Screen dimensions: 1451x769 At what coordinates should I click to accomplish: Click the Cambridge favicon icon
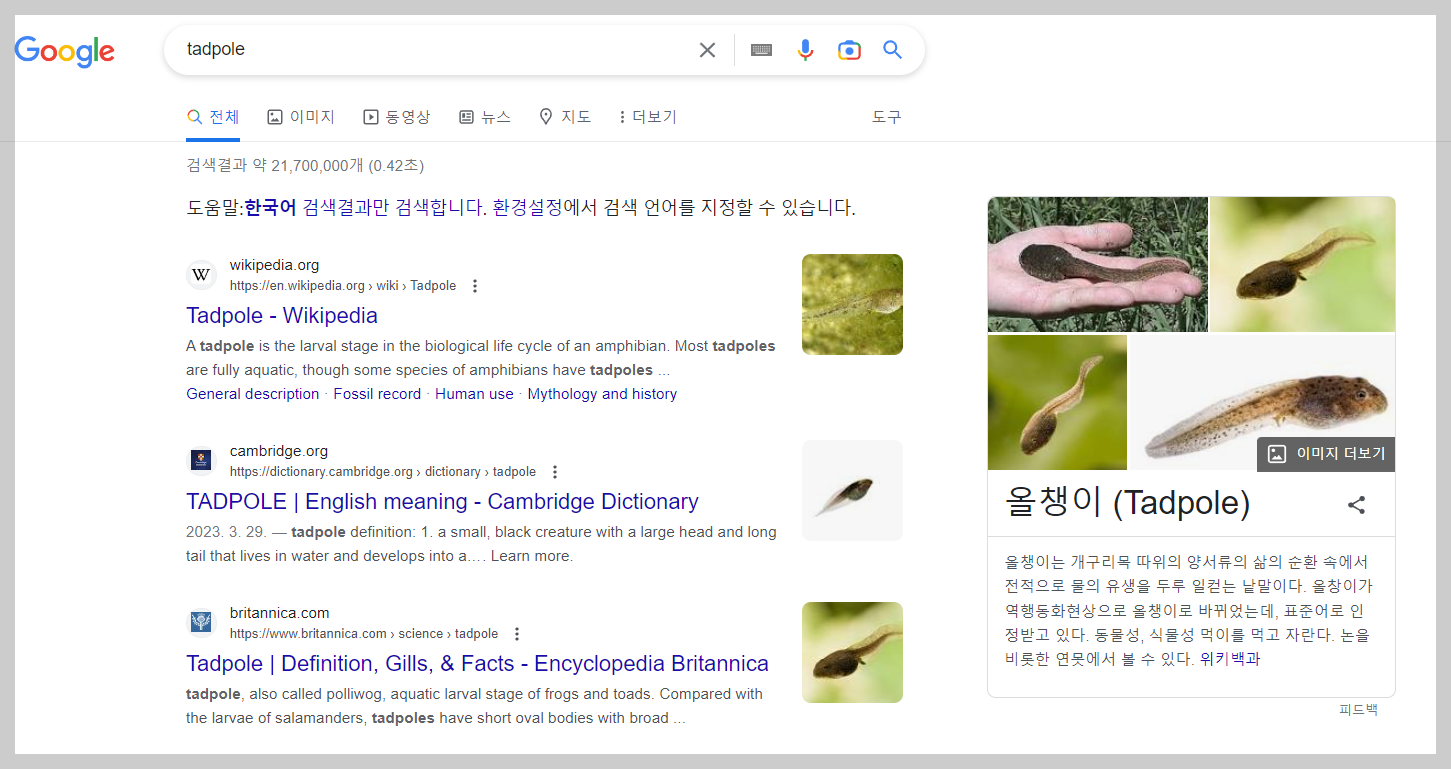click(x=201, y=461)
